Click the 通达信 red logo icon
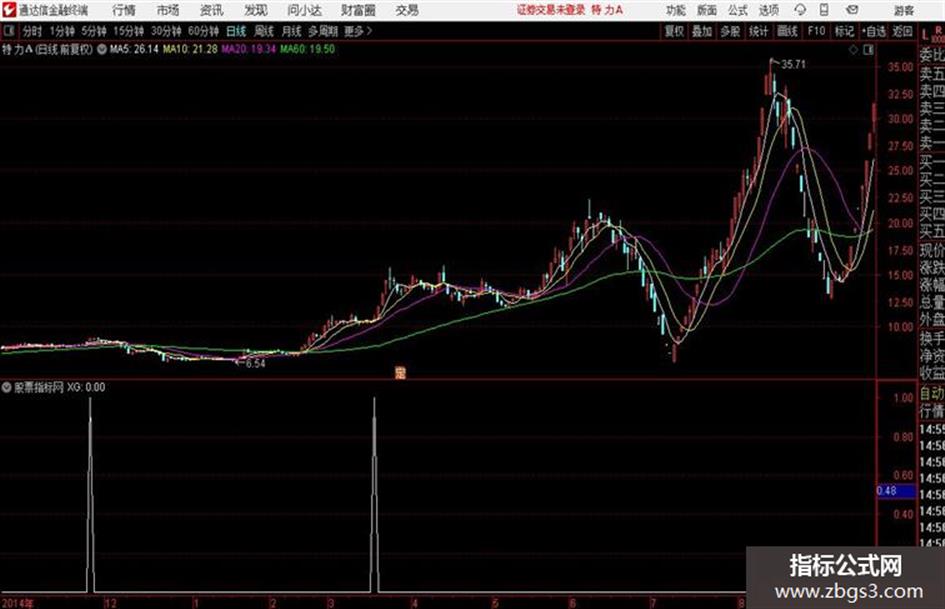The width and height of the screenshot is (945, 609). [x=8, y=10]
